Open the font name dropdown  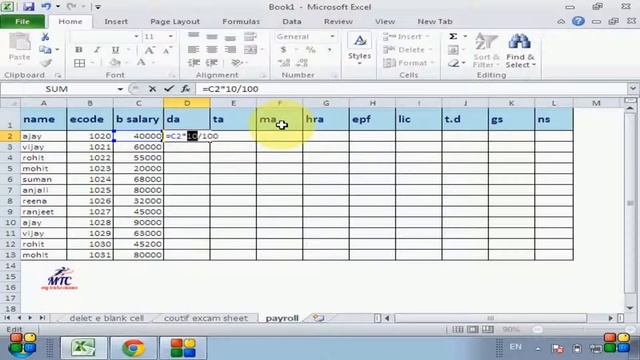click(136, 36)
